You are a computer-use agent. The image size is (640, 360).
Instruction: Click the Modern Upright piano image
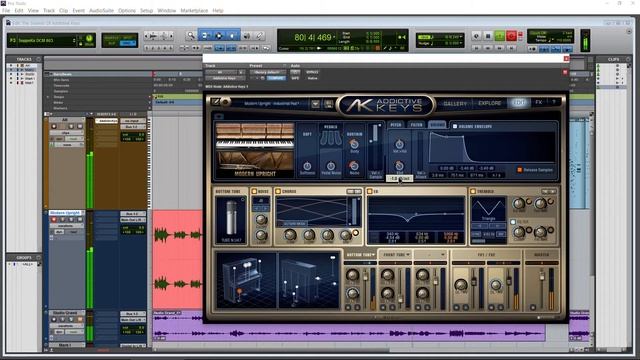(x=255, y=149)
